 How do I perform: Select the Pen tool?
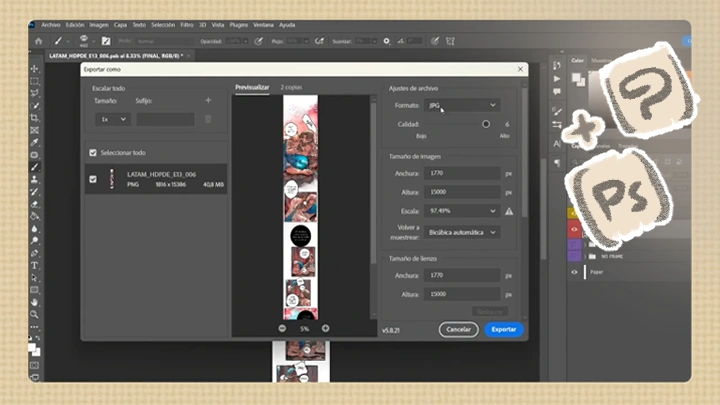(34, 253)
